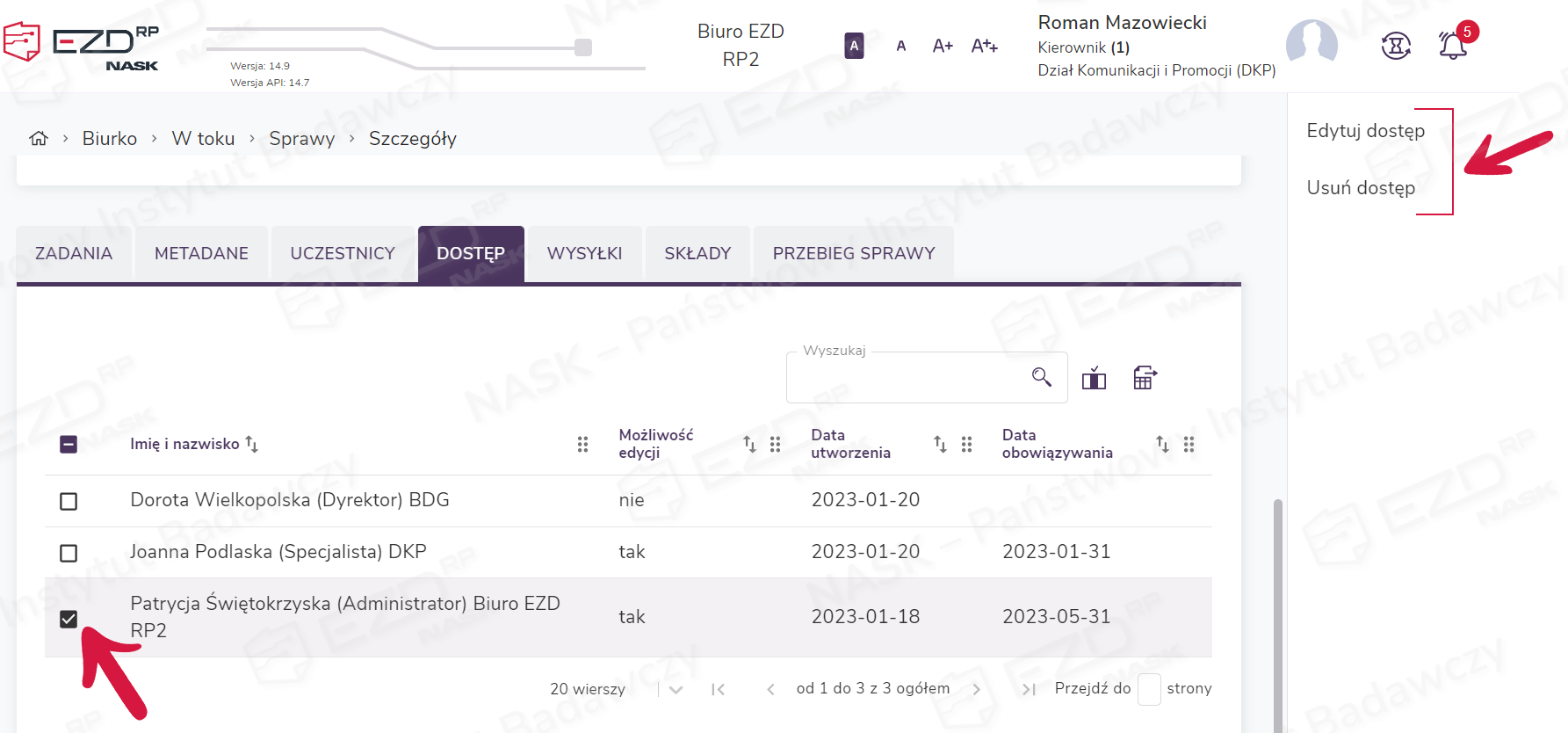This screenshot has width=1568, height=733.
Task: Click the header slider handle
Action: tap(583, 47)
